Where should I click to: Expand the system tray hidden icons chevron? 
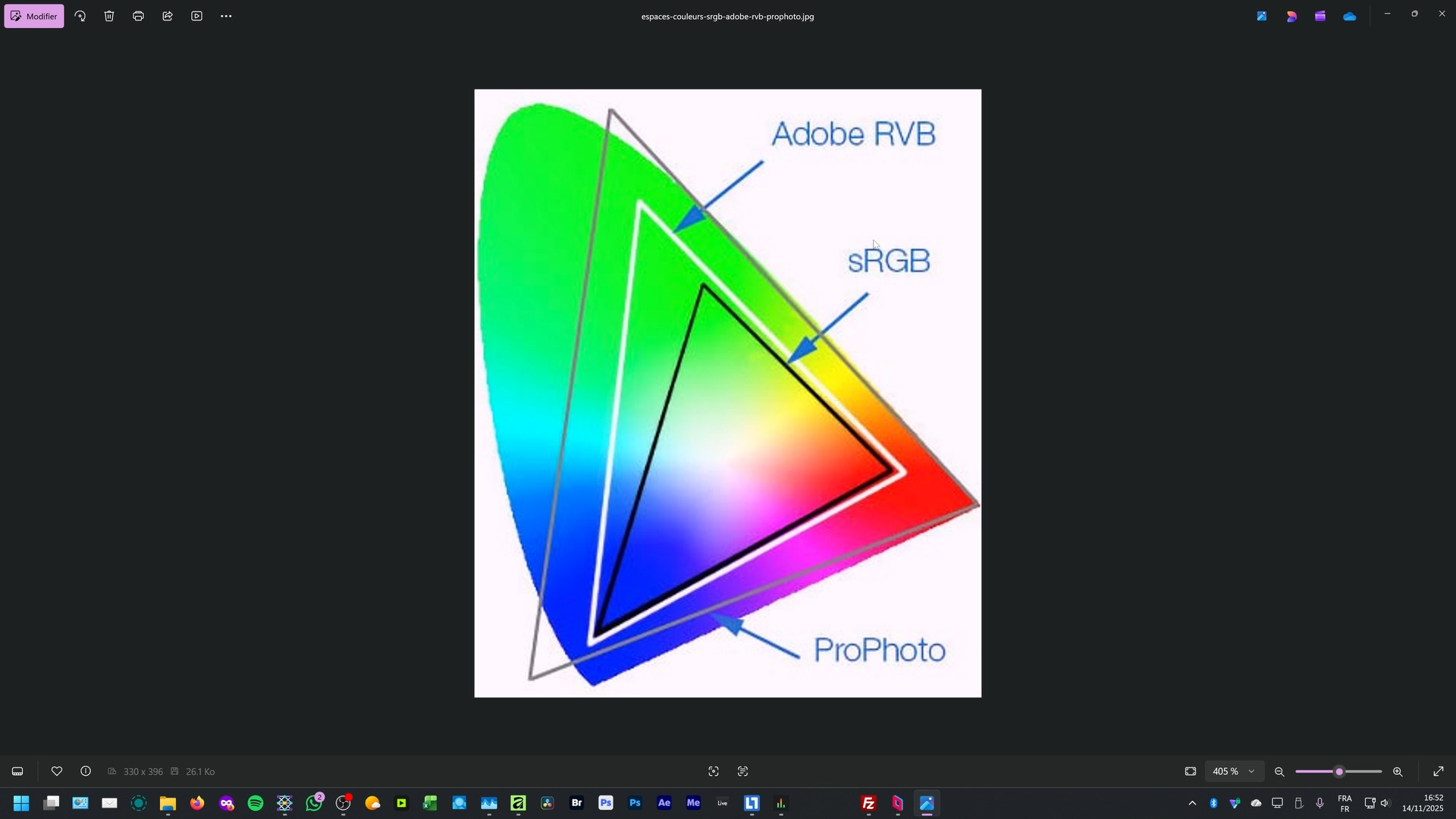click(x=1192, y=804)
